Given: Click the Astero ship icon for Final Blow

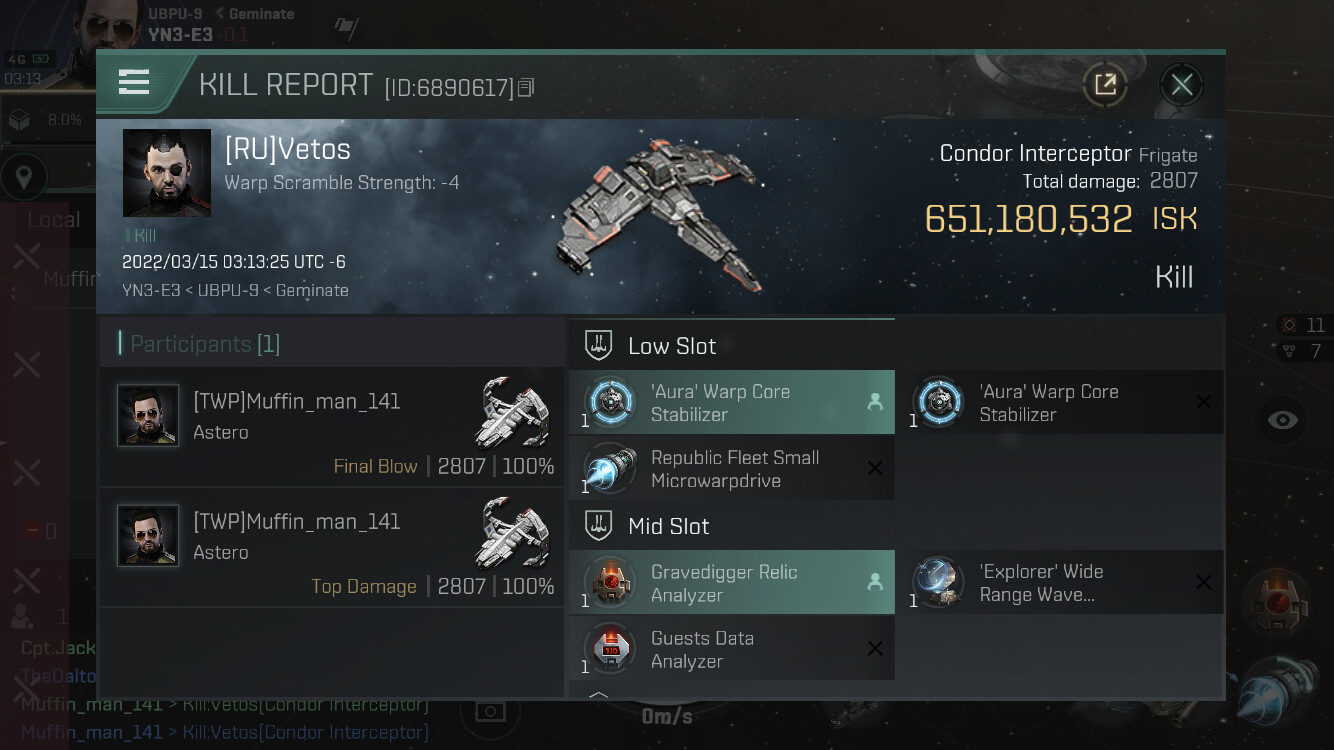Looking at the screenshot, I should coord(513,411).
